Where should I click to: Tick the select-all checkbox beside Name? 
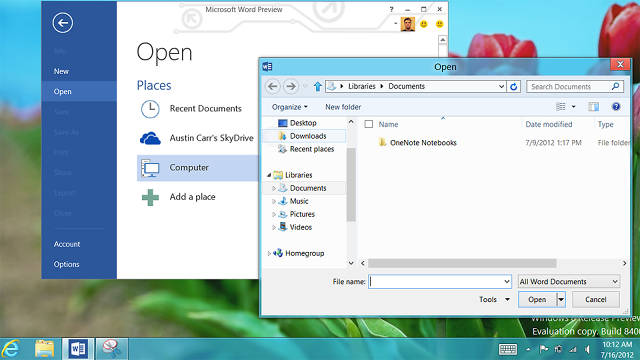pyautogui.click(x=369, y=124)
